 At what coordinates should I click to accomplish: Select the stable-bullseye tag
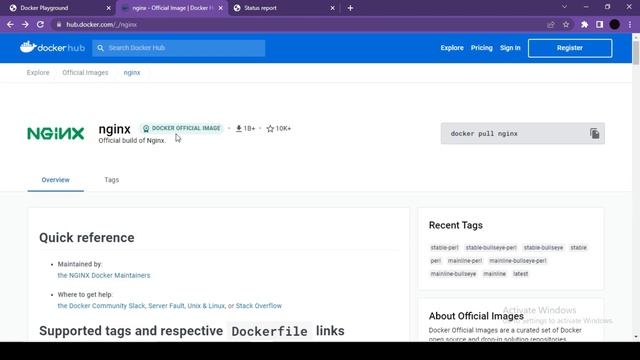tap(543, 248)
